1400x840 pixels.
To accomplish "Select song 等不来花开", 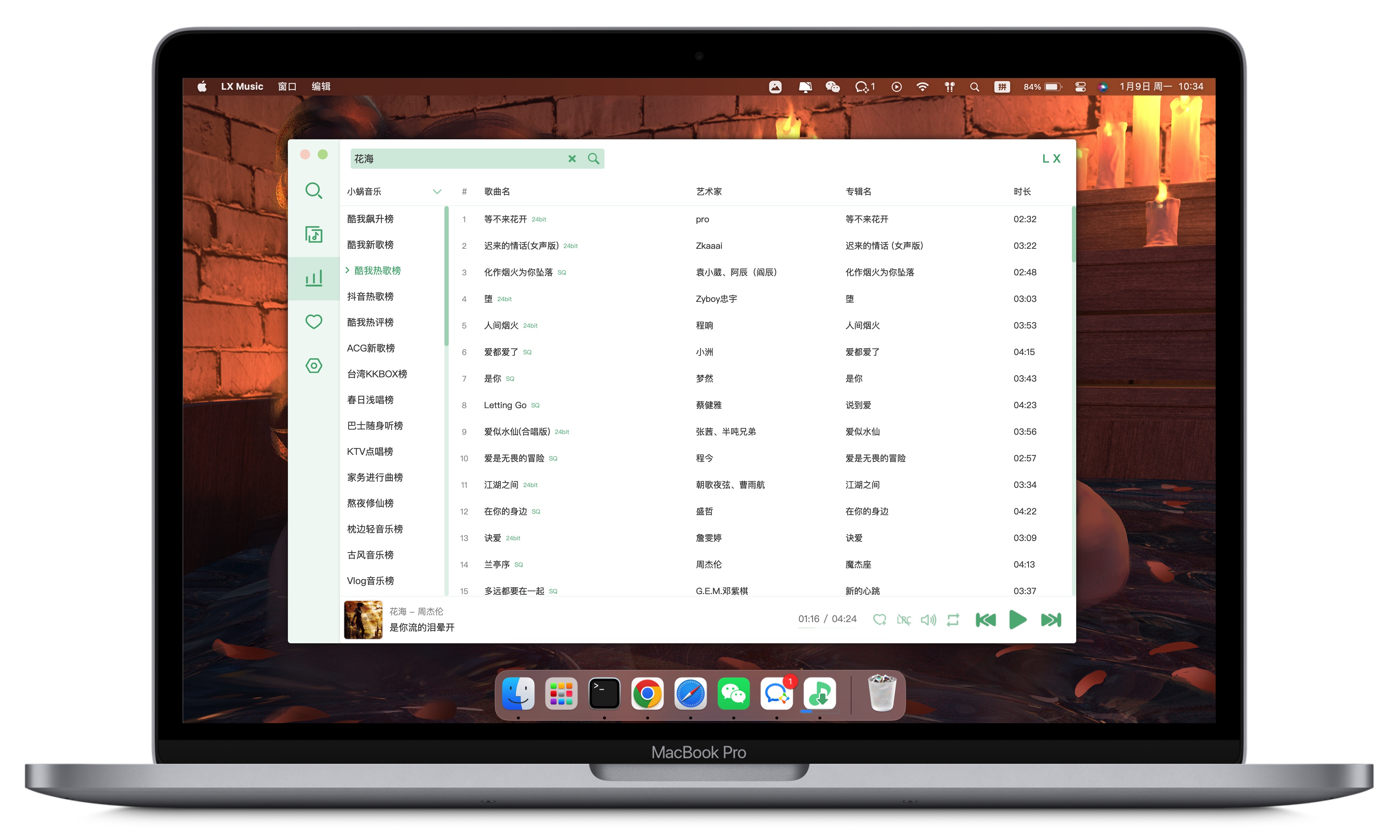I will [505, 219].
